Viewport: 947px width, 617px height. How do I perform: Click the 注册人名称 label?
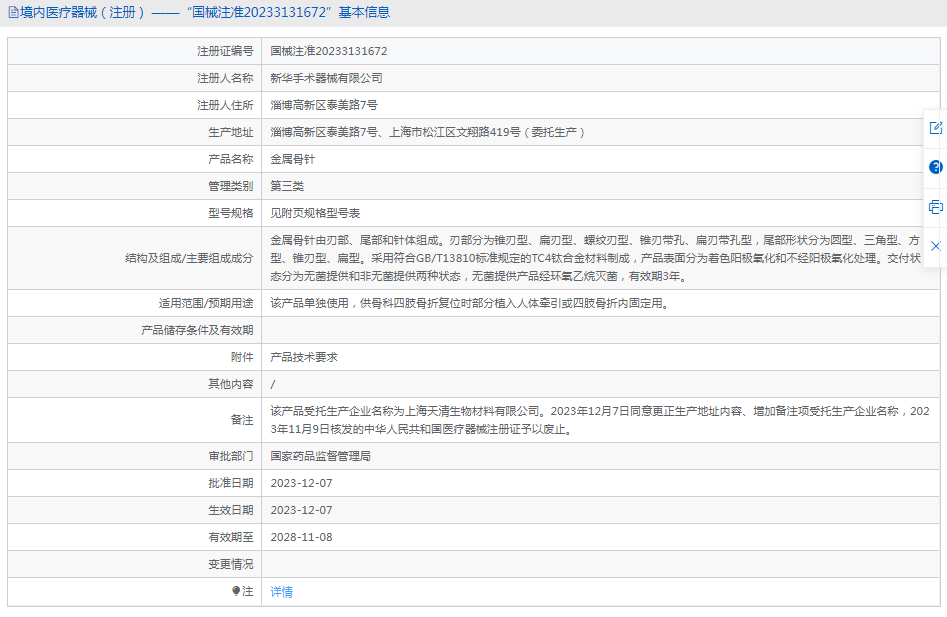[x=225, y=78]
